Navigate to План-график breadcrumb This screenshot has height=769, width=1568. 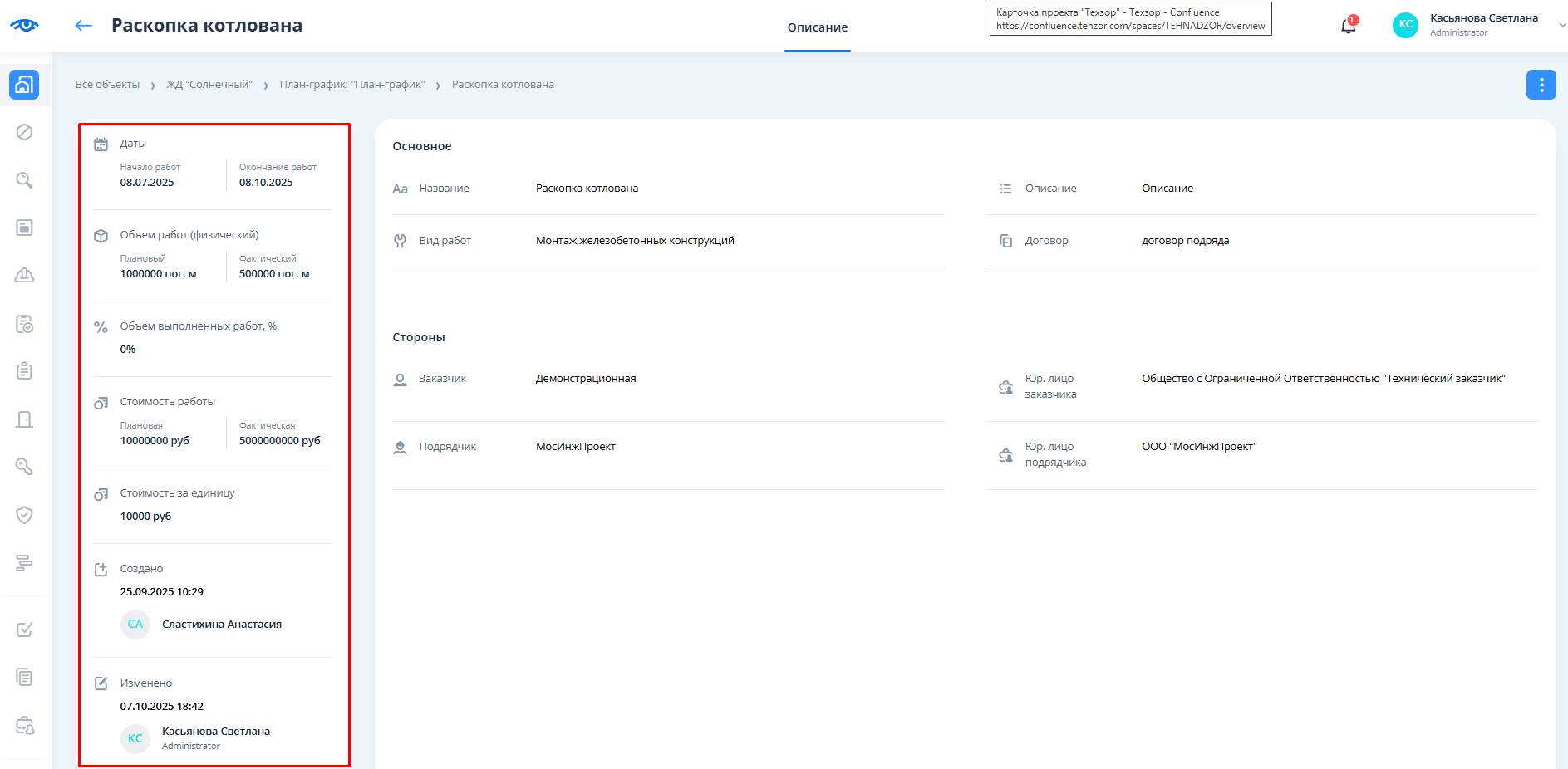click(352, 85)
